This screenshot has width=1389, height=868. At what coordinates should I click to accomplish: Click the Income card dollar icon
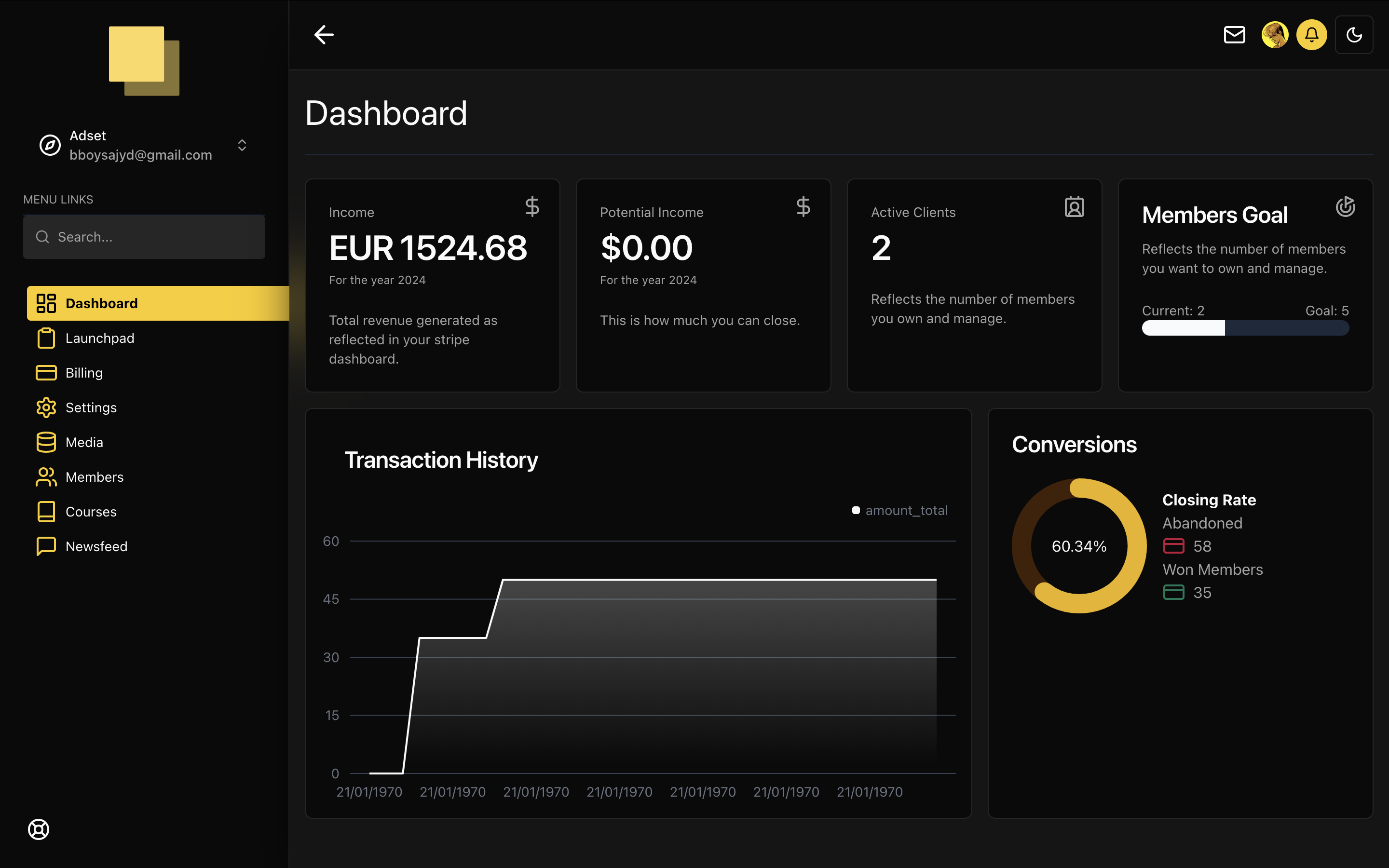pos(532,207)
